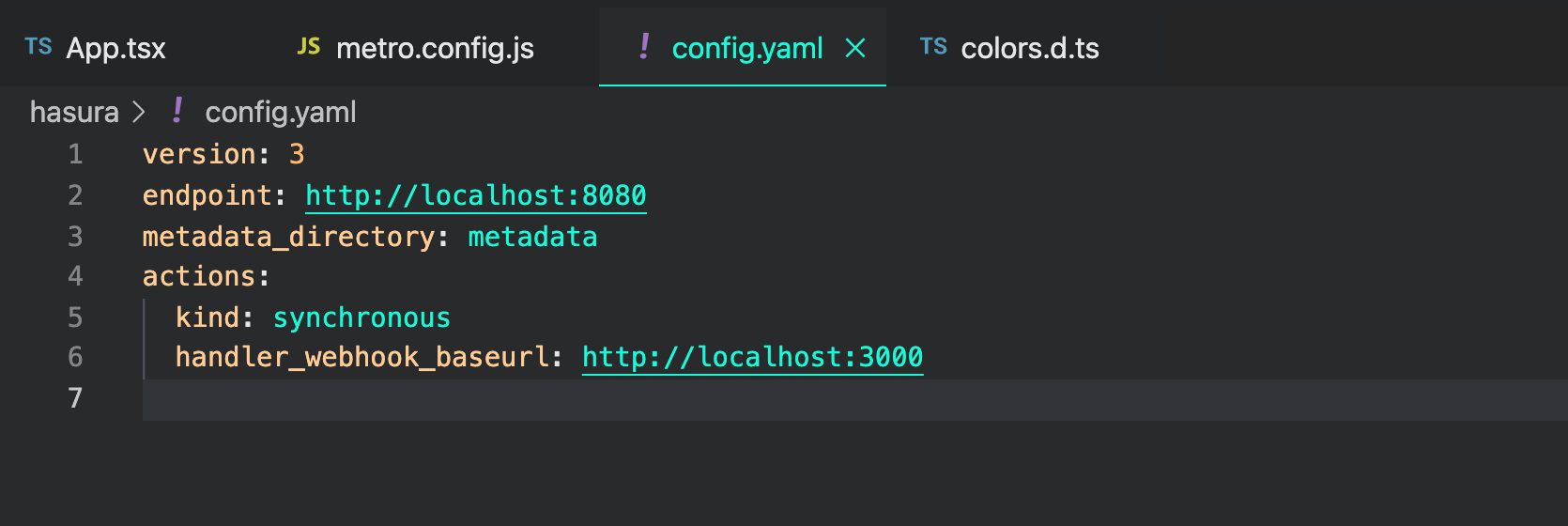Open the metro.config.js tab

(435, 48)
